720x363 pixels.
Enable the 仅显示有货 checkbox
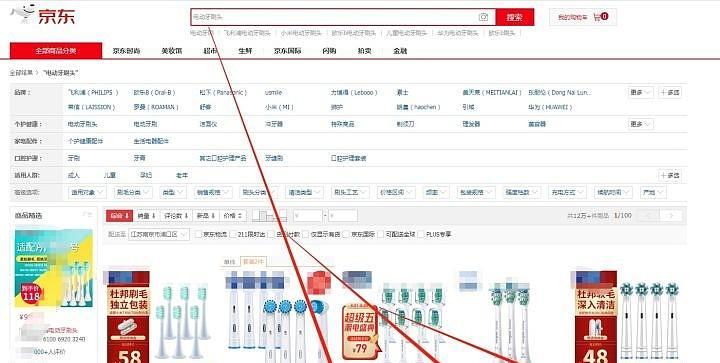(306, 235)
